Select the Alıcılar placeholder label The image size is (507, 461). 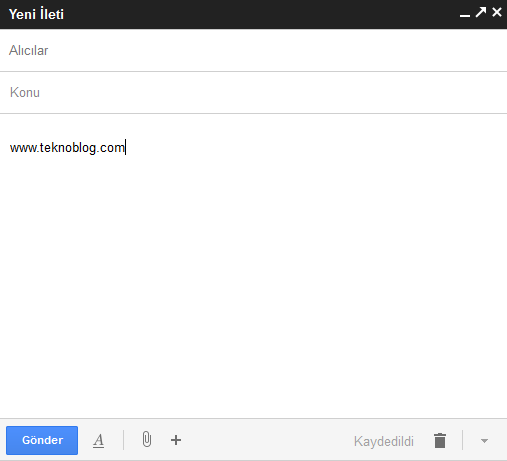pos(28,51)
